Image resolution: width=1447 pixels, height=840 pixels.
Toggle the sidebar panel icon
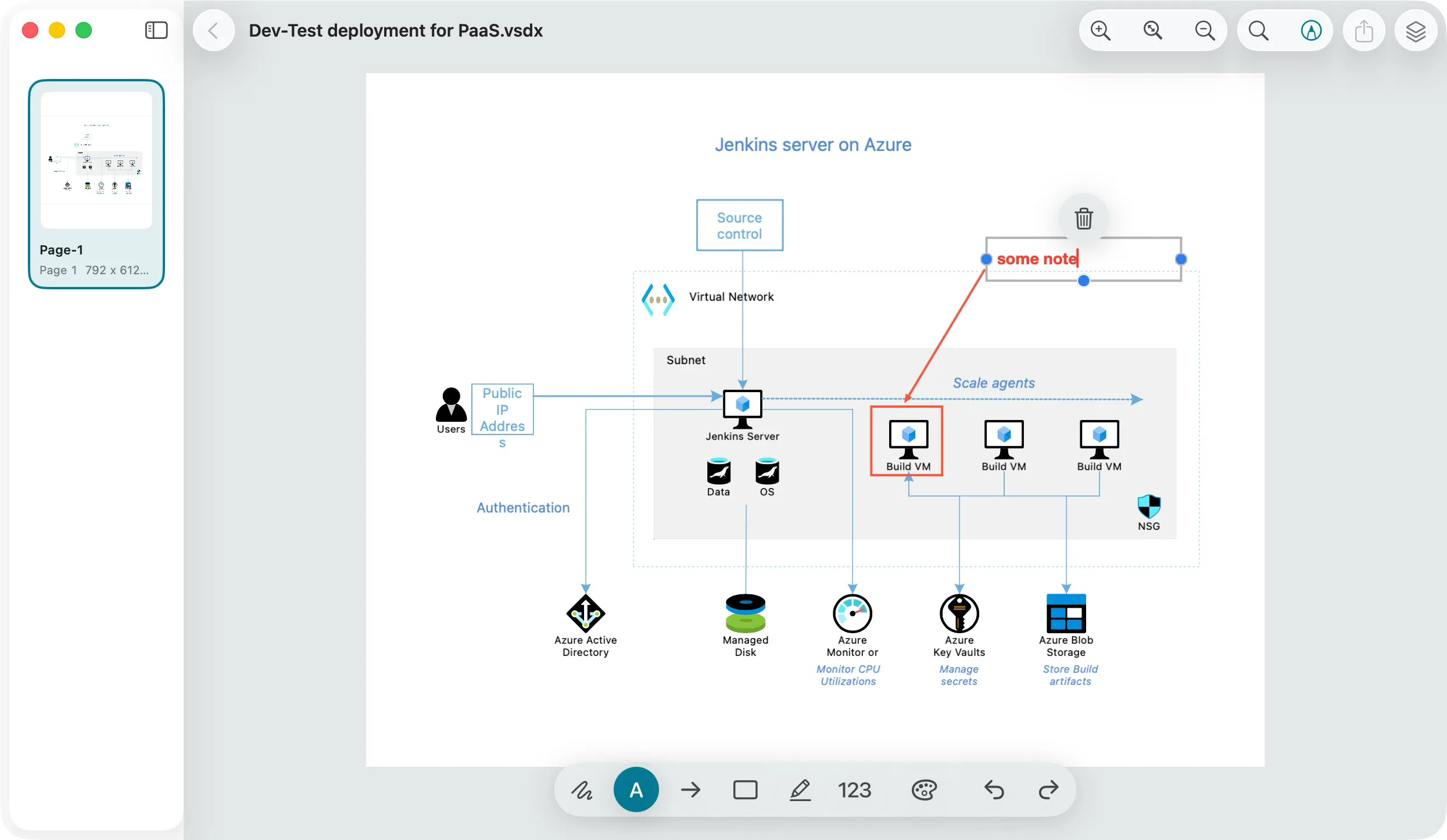tap(156, 30)
